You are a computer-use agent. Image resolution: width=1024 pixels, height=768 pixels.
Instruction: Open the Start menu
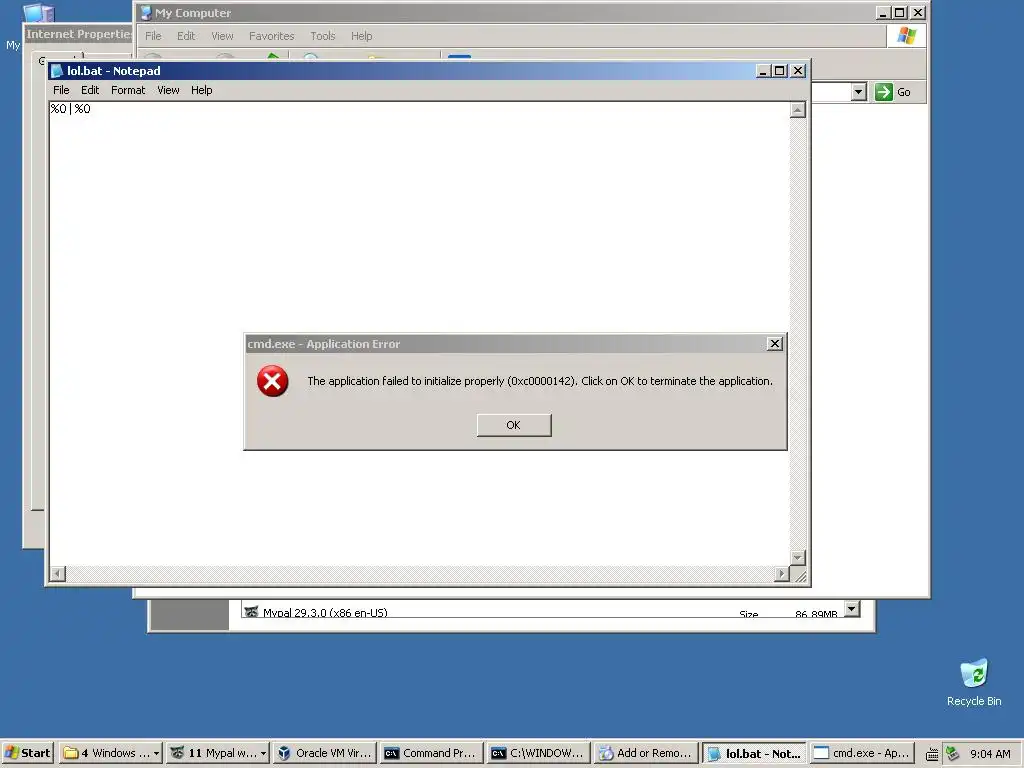27,753
